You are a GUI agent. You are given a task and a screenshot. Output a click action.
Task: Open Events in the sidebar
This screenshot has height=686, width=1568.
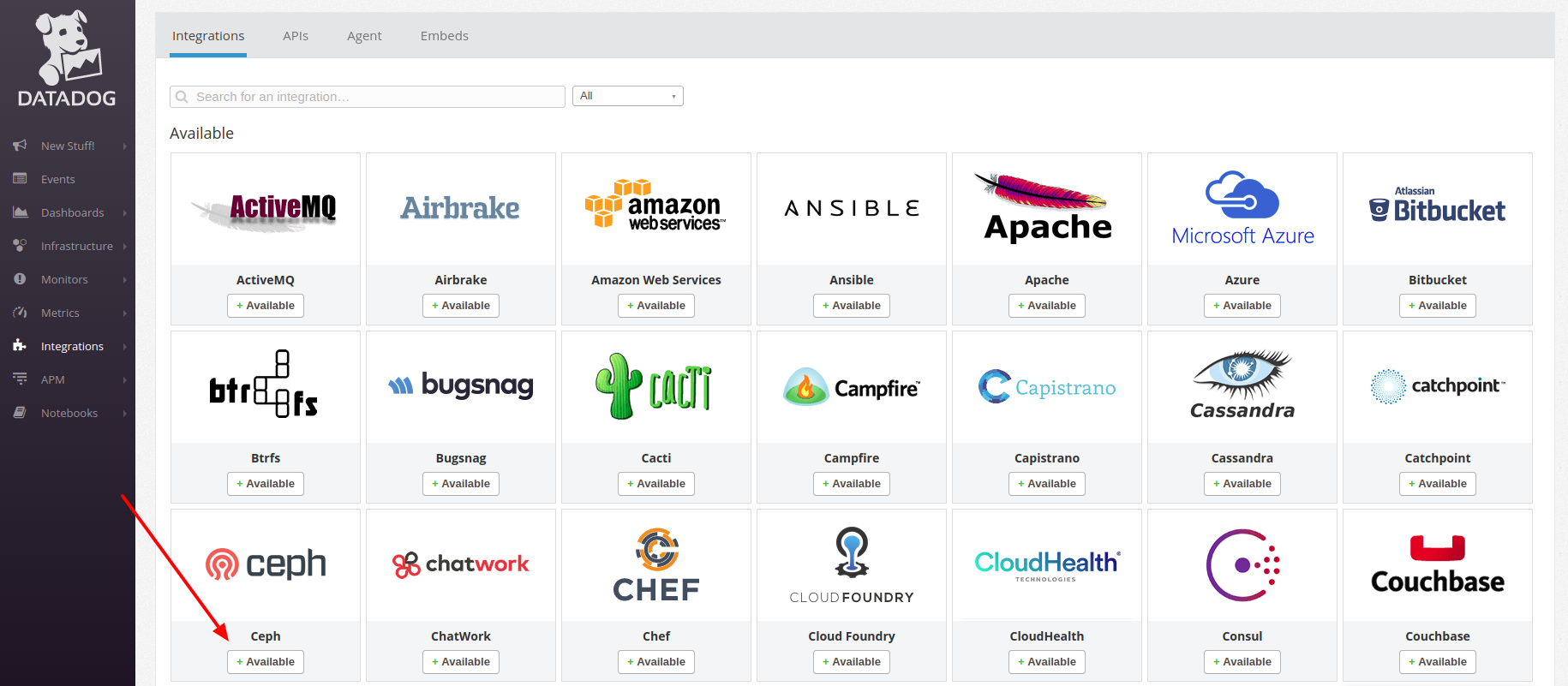click(x=58, y=180)
